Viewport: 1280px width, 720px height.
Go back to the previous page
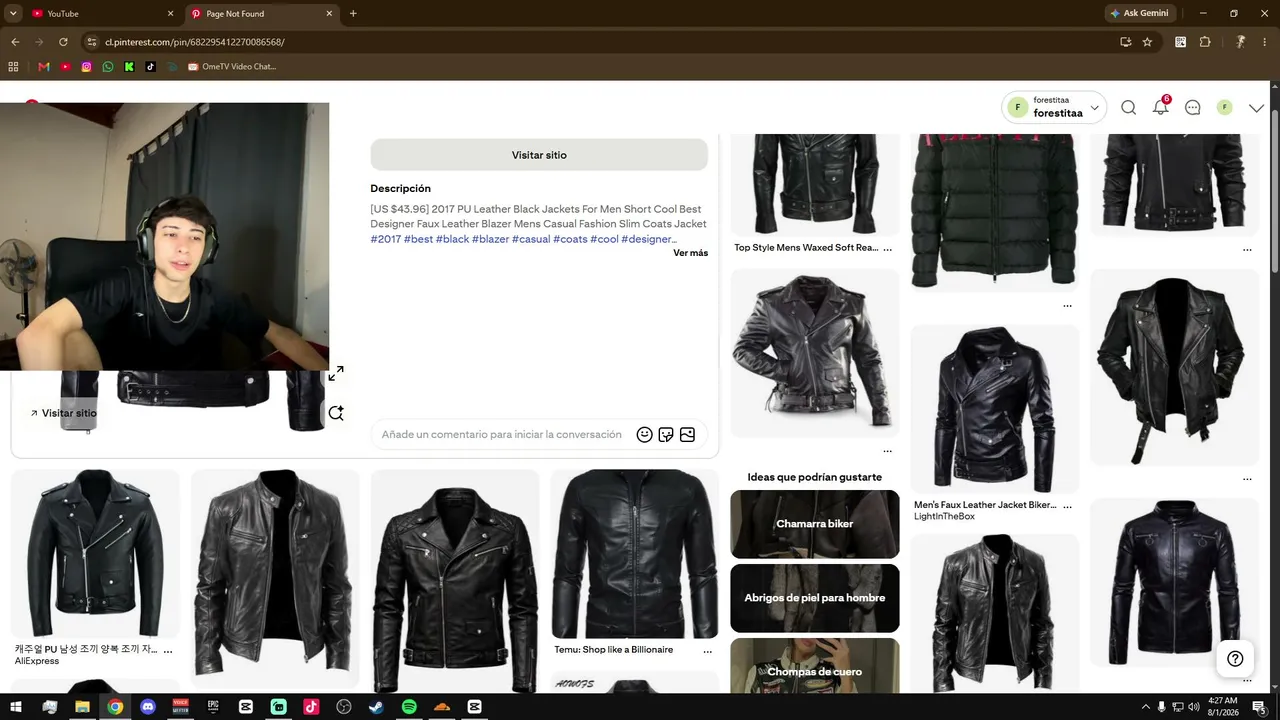[15, 42]
